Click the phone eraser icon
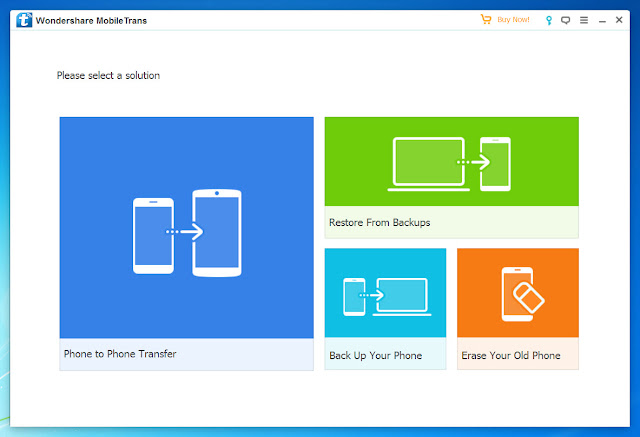This screenshot has width=640, height=437. point(522,294)
